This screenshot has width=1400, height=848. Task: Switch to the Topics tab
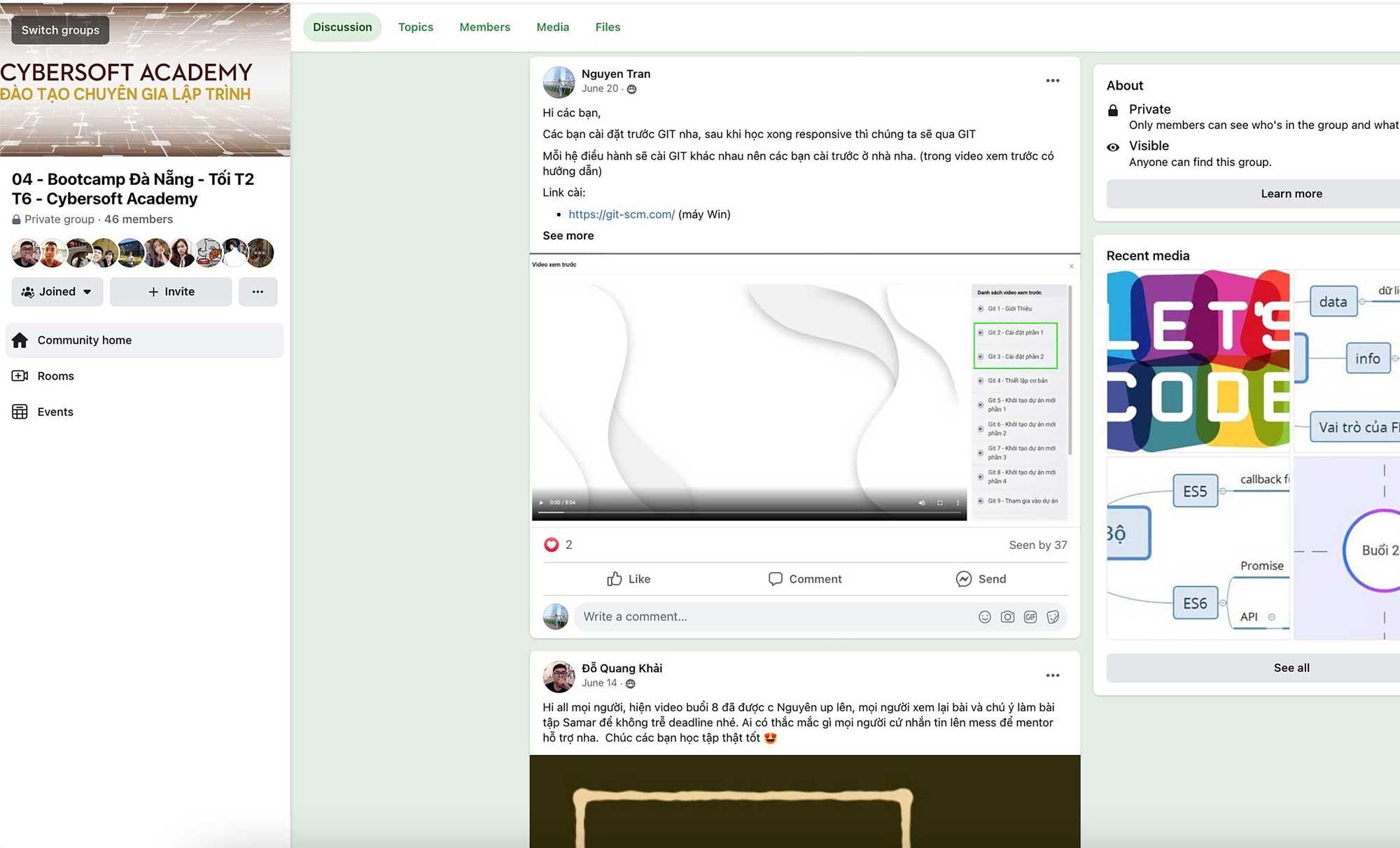(416, 27)
